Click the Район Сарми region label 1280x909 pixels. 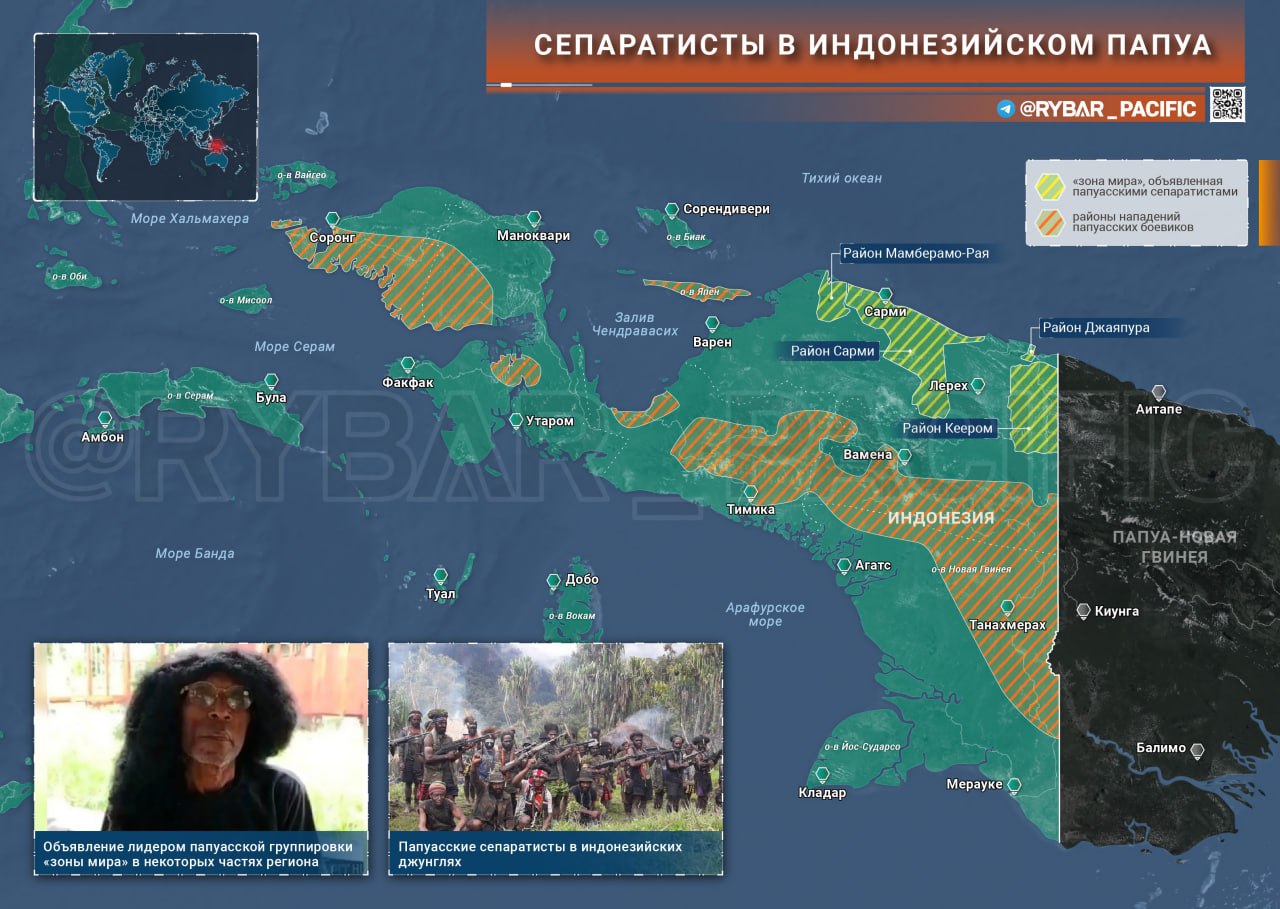(x=832, y=351)
